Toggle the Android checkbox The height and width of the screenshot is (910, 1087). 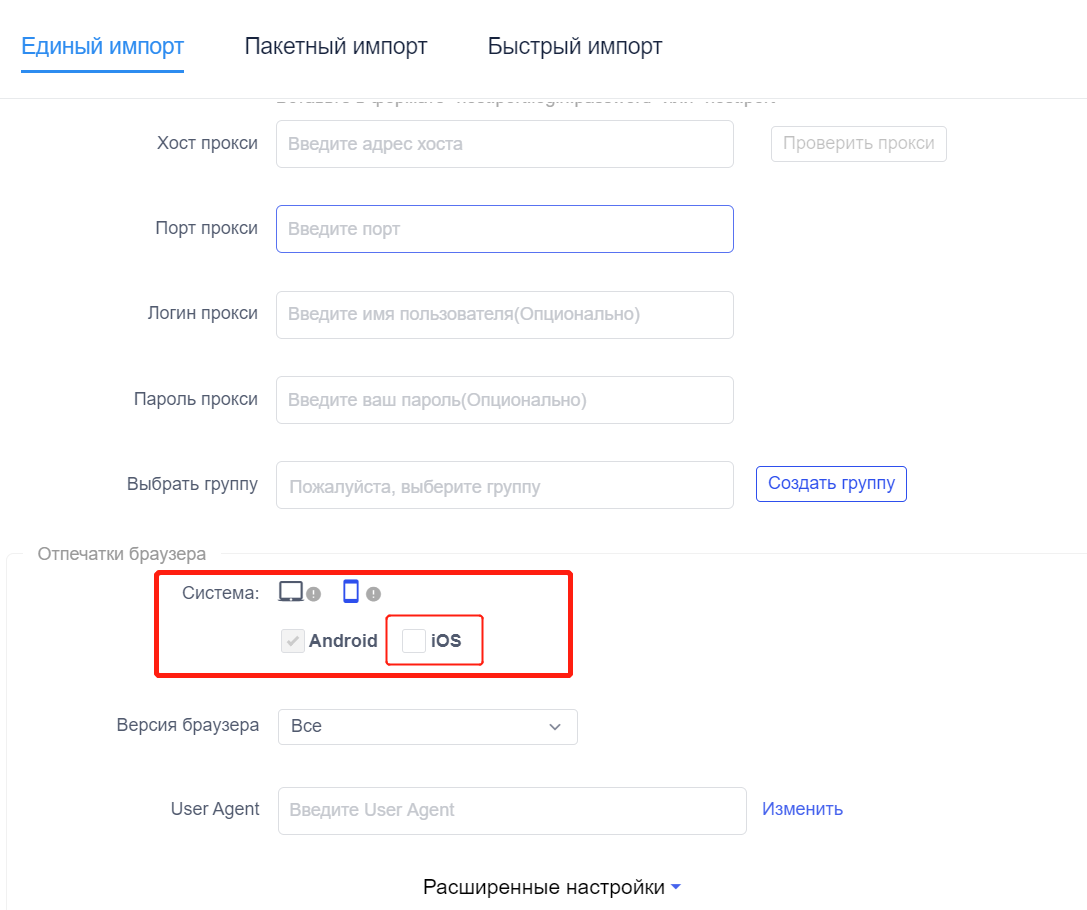pos(293,641)
